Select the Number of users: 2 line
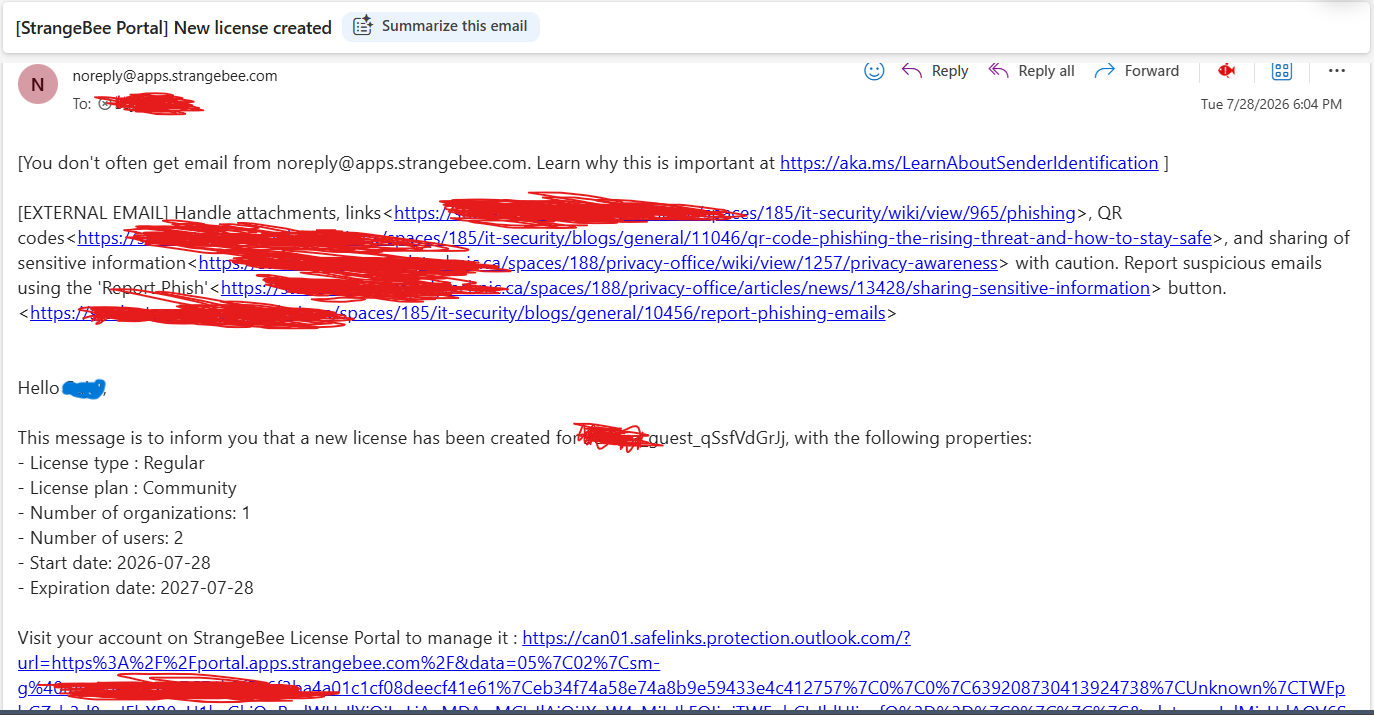 pyautogui.click(x=100, y=538)
